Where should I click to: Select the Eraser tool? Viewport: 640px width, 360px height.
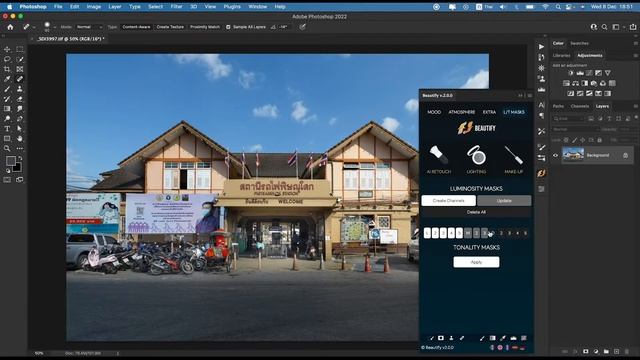(x=20, y=99)
